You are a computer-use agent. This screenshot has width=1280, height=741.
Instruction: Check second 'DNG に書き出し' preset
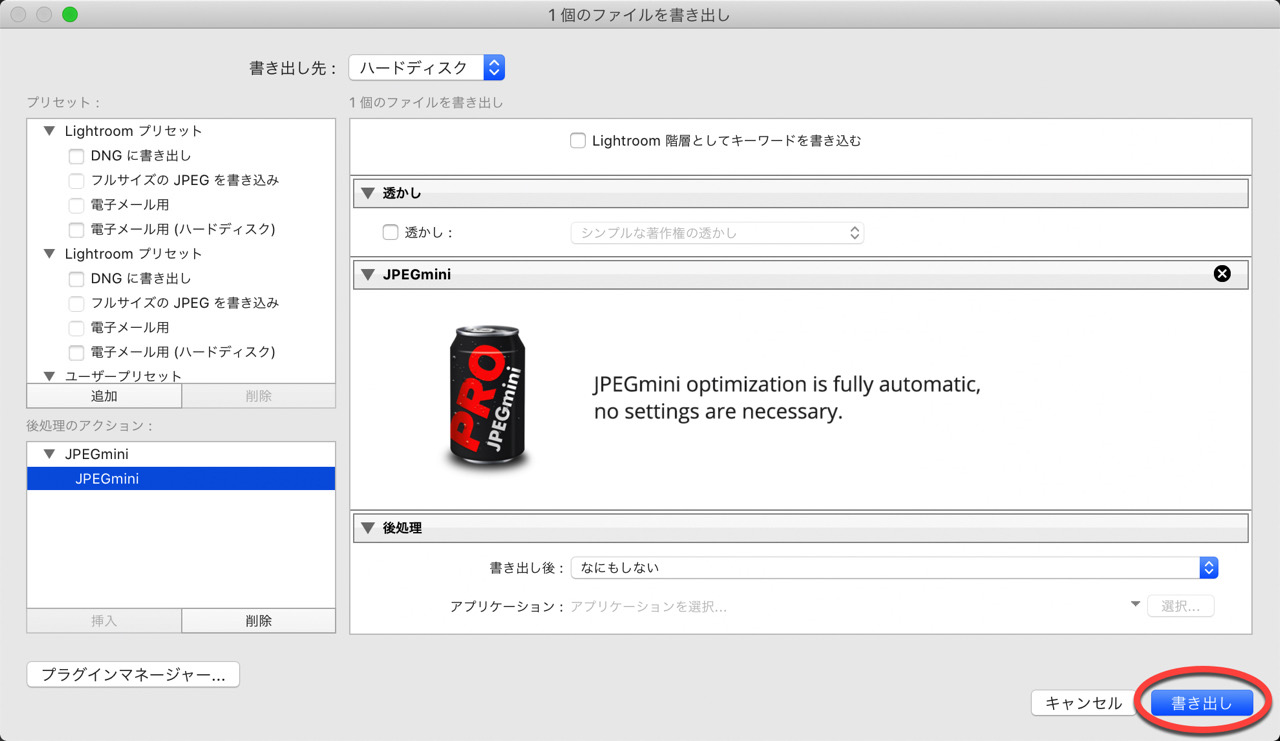point(76,279)
